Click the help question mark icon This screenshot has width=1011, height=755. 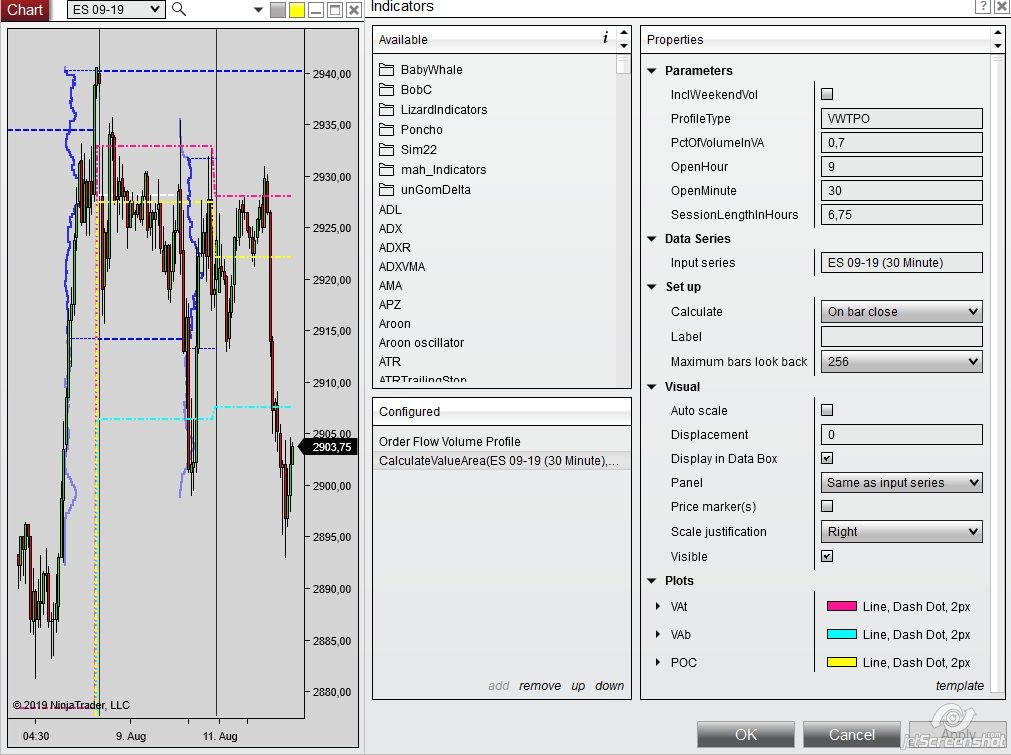pyautogui.click(x=981, y=7)
